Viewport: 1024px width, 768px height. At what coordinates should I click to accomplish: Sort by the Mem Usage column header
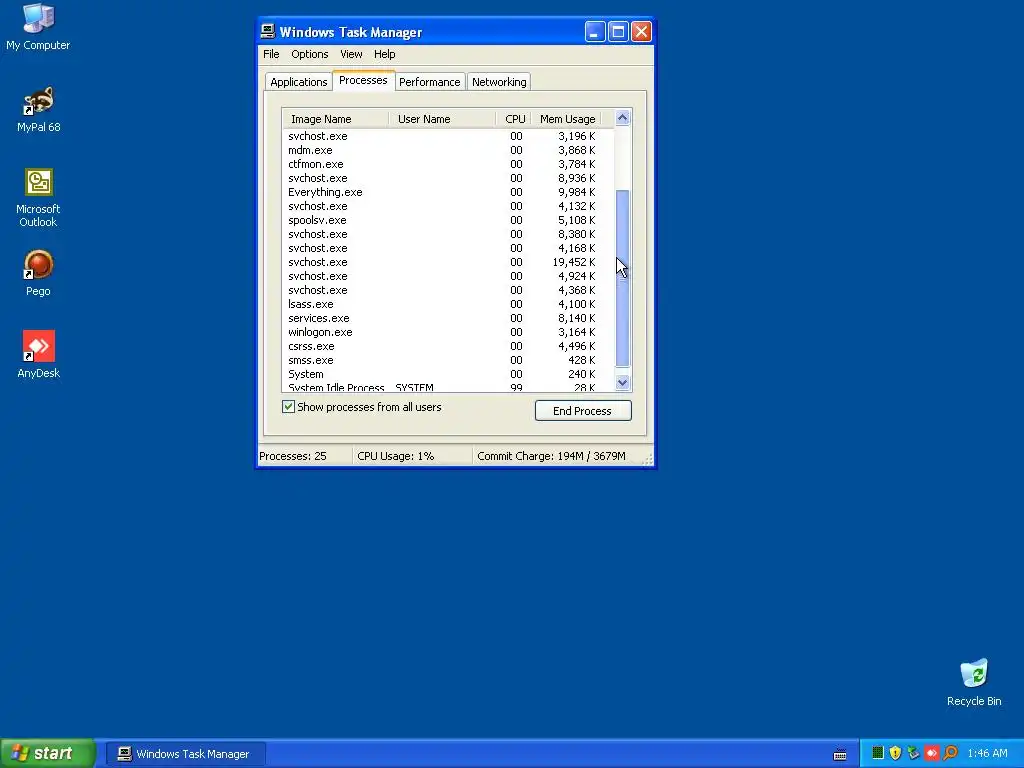566,119
